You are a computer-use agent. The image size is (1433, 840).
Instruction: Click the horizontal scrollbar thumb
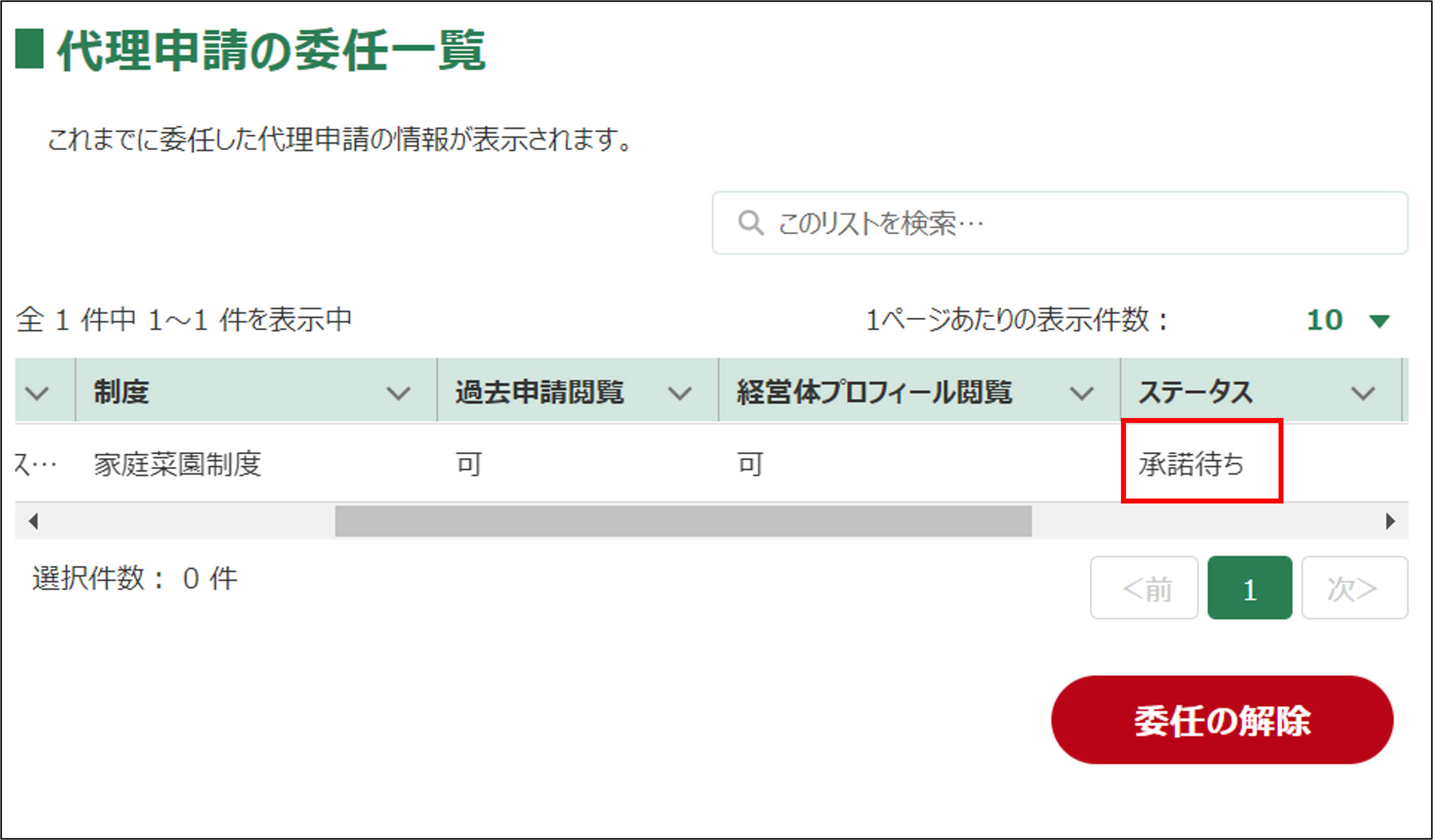click(682, 521)
